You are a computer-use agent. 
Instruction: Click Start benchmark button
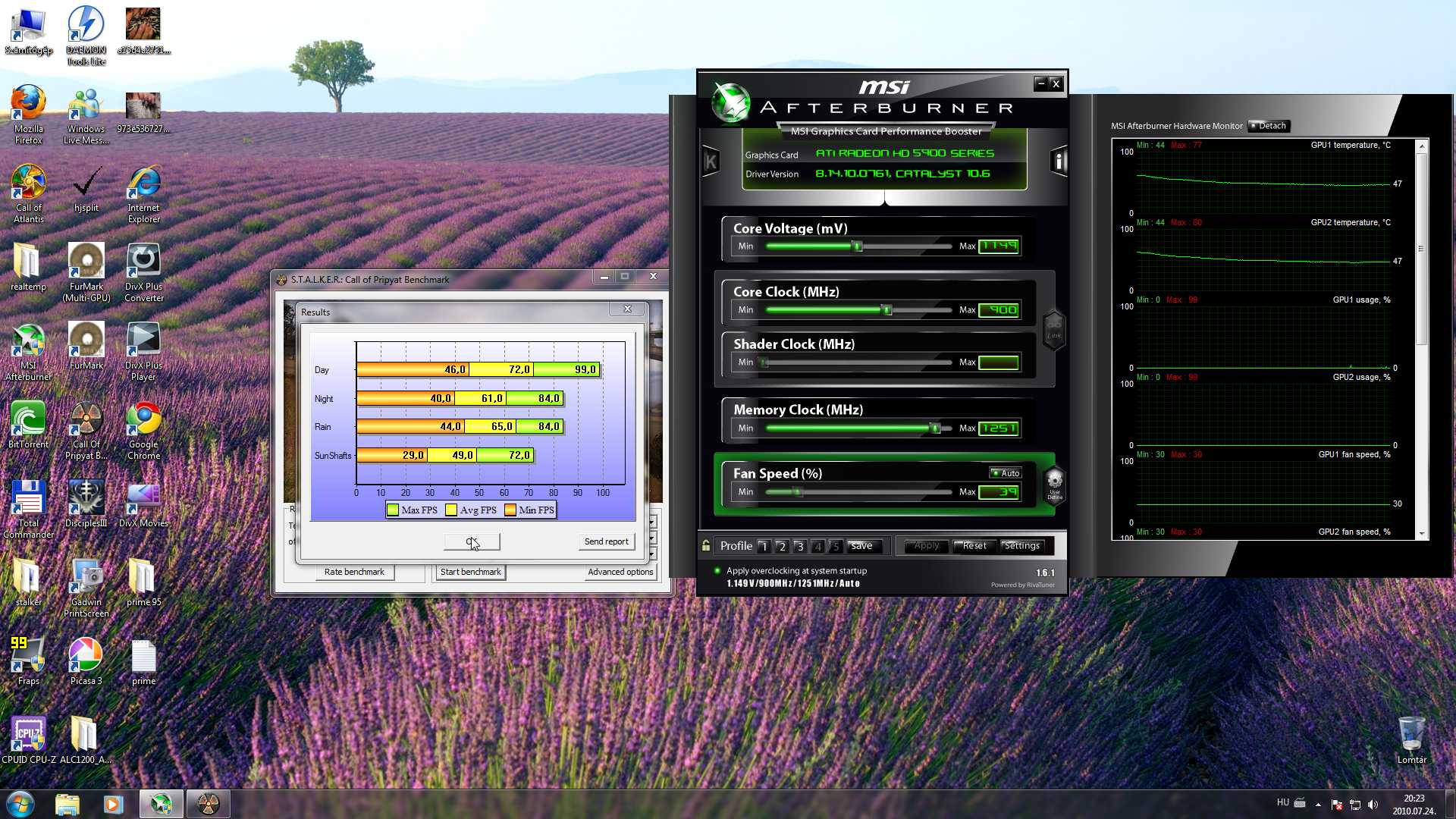pyautogui.click(x=470, y=572)
